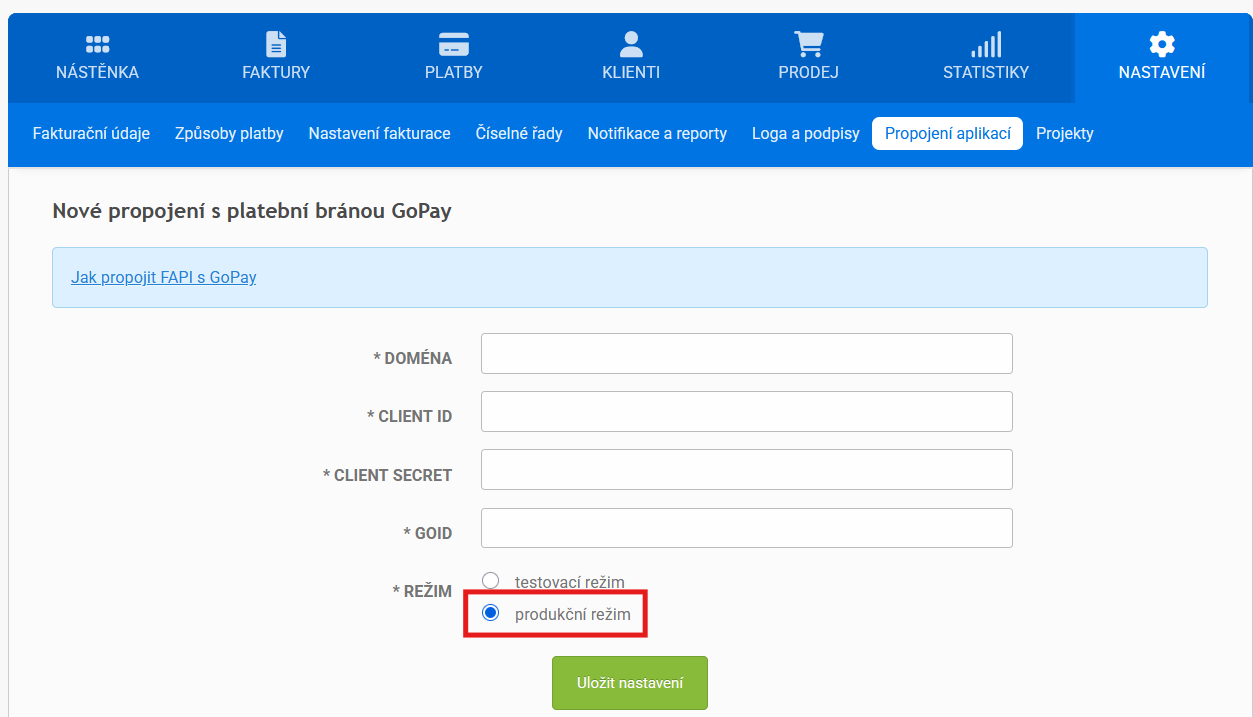Click the produkční režim label text
This screenshot has width=1253, height=717.
(x=573, y=614)
